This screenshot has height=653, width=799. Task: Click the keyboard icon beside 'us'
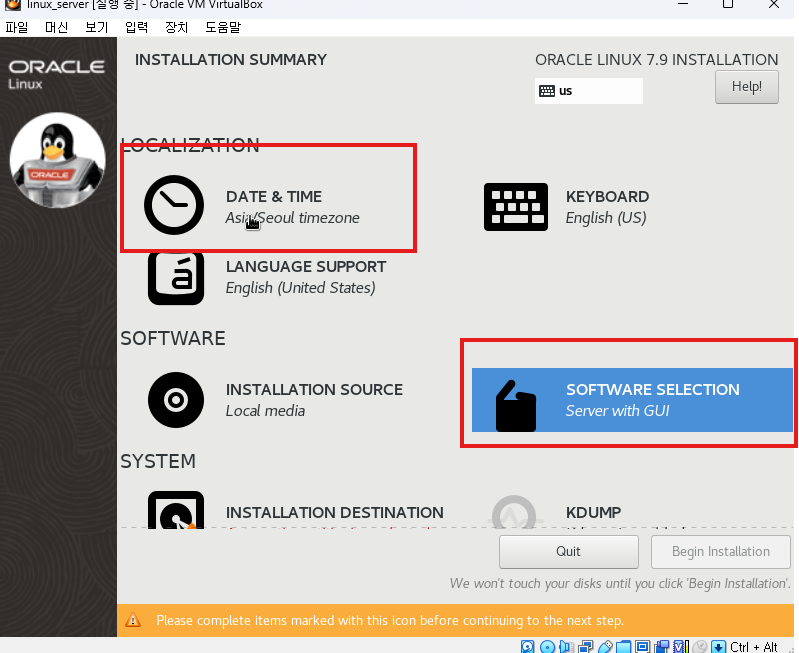tap(547, 91)
